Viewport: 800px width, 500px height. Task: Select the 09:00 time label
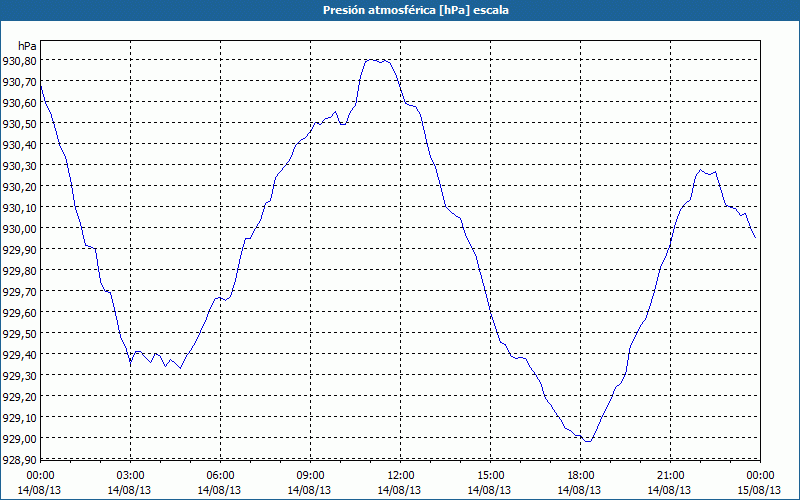pos(310,476)
